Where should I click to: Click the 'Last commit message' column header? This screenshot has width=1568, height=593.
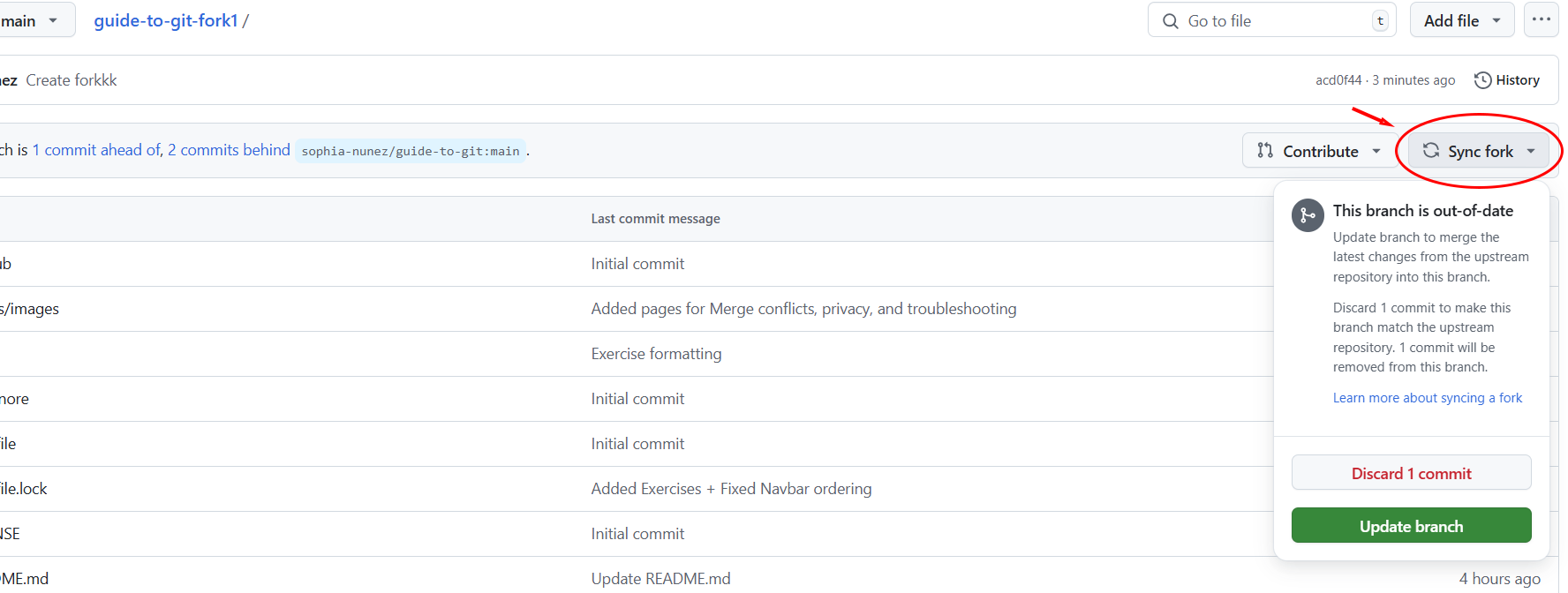tap(655, 219)
